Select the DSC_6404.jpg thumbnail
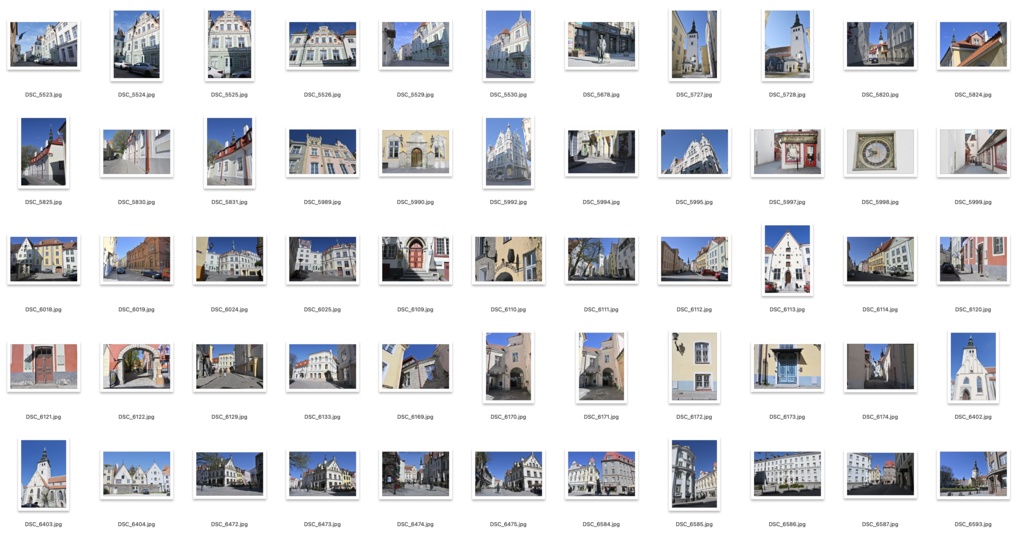The height and width of the screenshot is (541, 1024). 136,474
